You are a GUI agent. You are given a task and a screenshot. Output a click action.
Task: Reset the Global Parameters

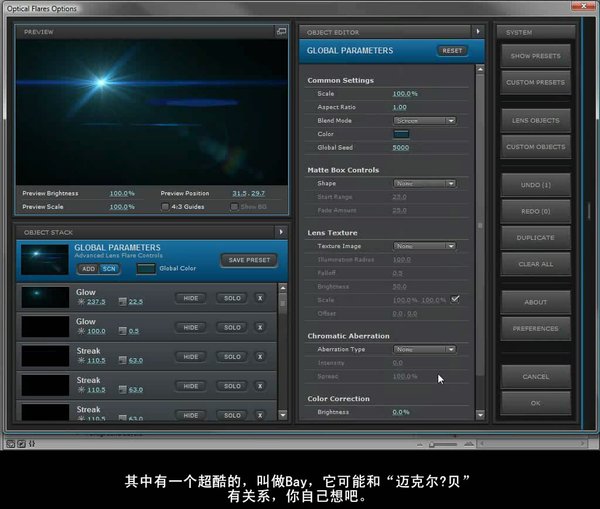pyautogui.click(x=452, y=51)
